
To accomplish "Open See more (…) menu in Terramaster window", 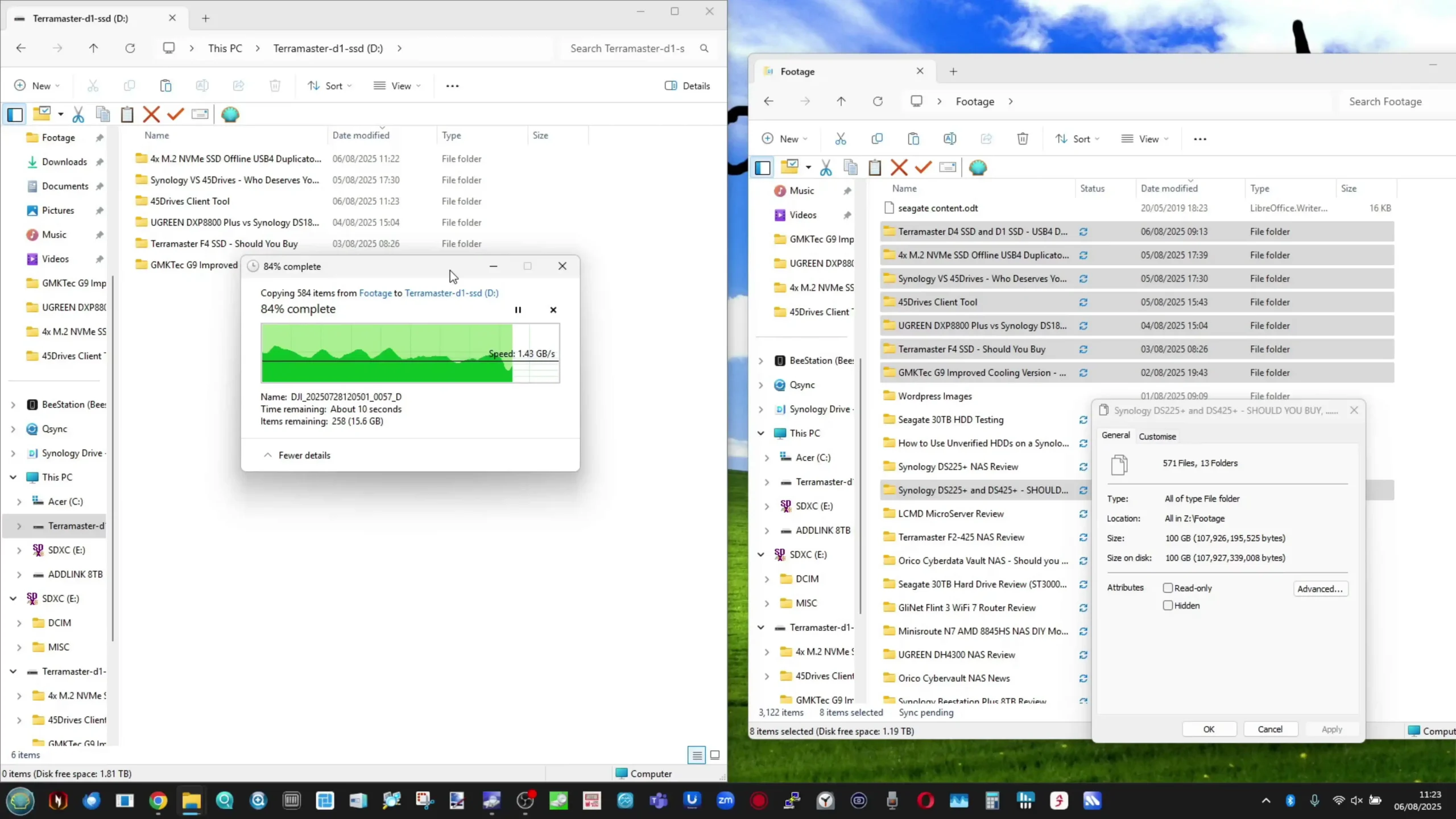I will pyautogui.click(x=452, y=86).
